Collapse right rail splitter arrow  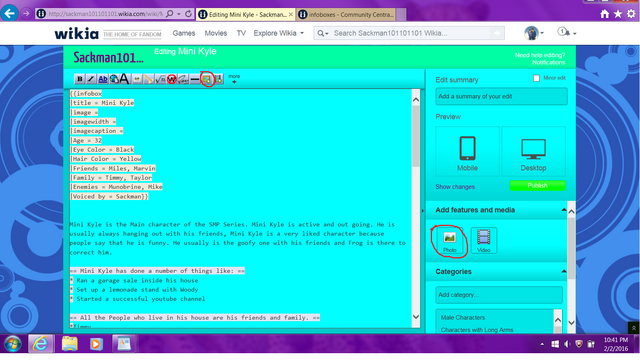[x=422, y=211]
